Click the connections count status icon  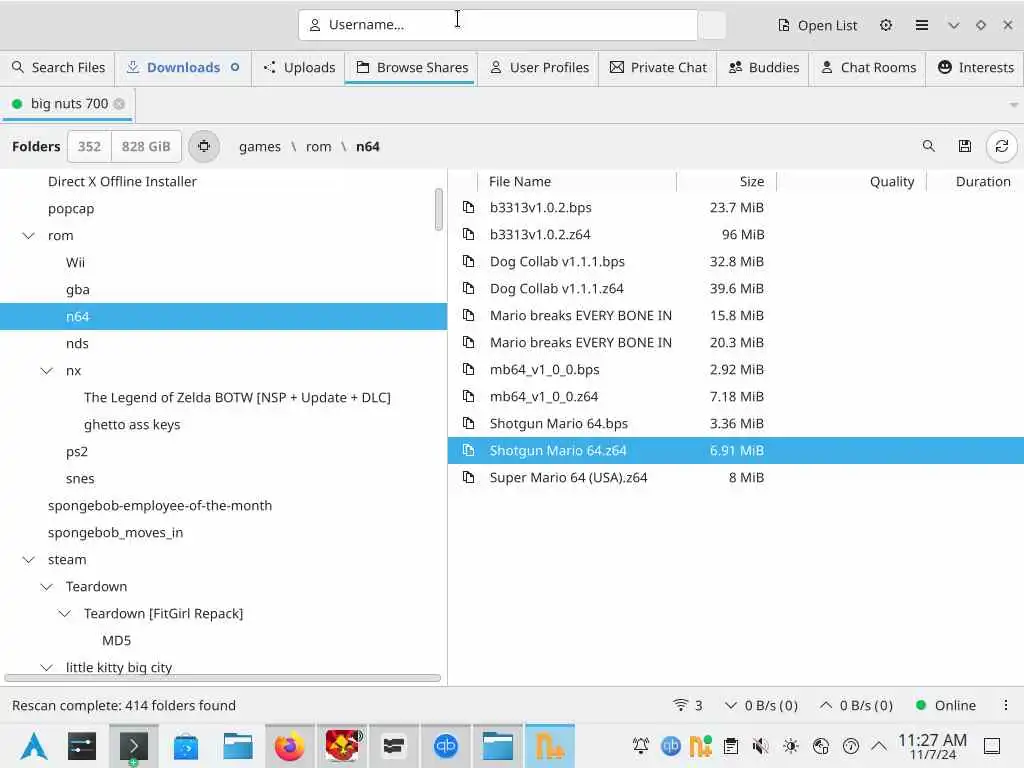[688, 705]
